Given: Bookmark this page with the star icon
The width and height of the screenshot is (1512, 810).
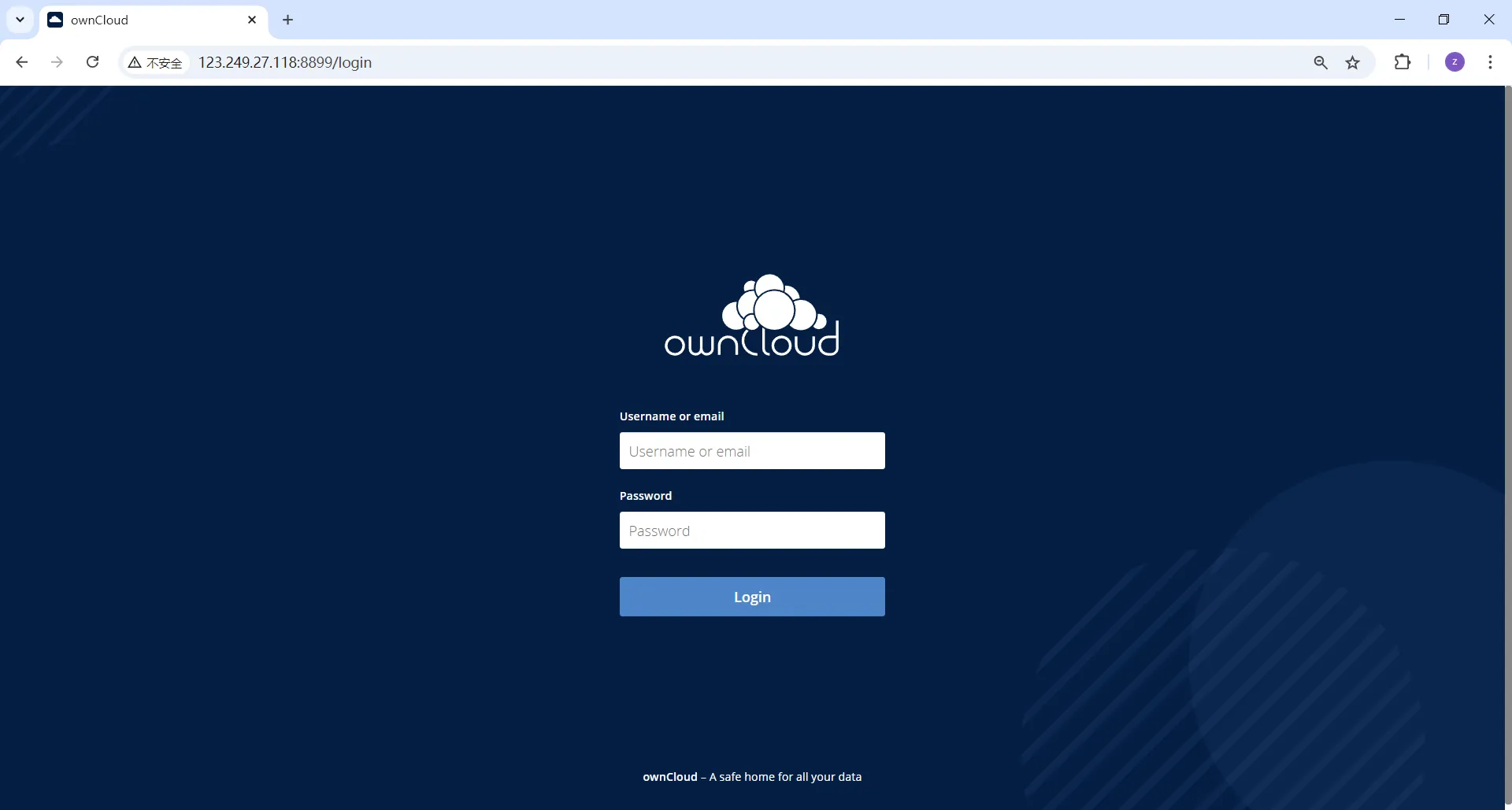Looking at the screenshot, I should [1353, 62].
